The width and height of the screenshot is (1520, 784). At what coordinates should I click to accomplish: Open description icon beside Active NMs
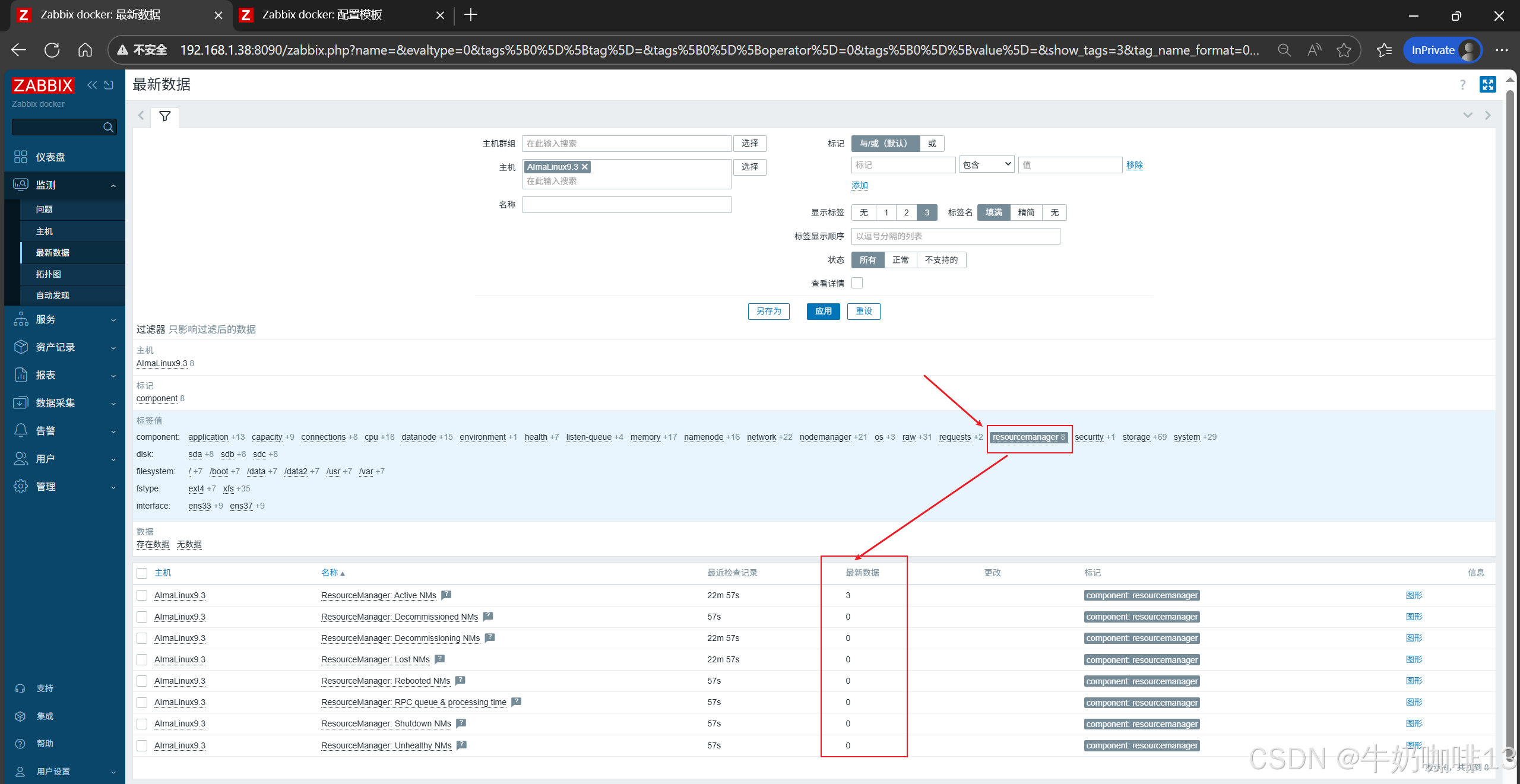pos(446,595)
